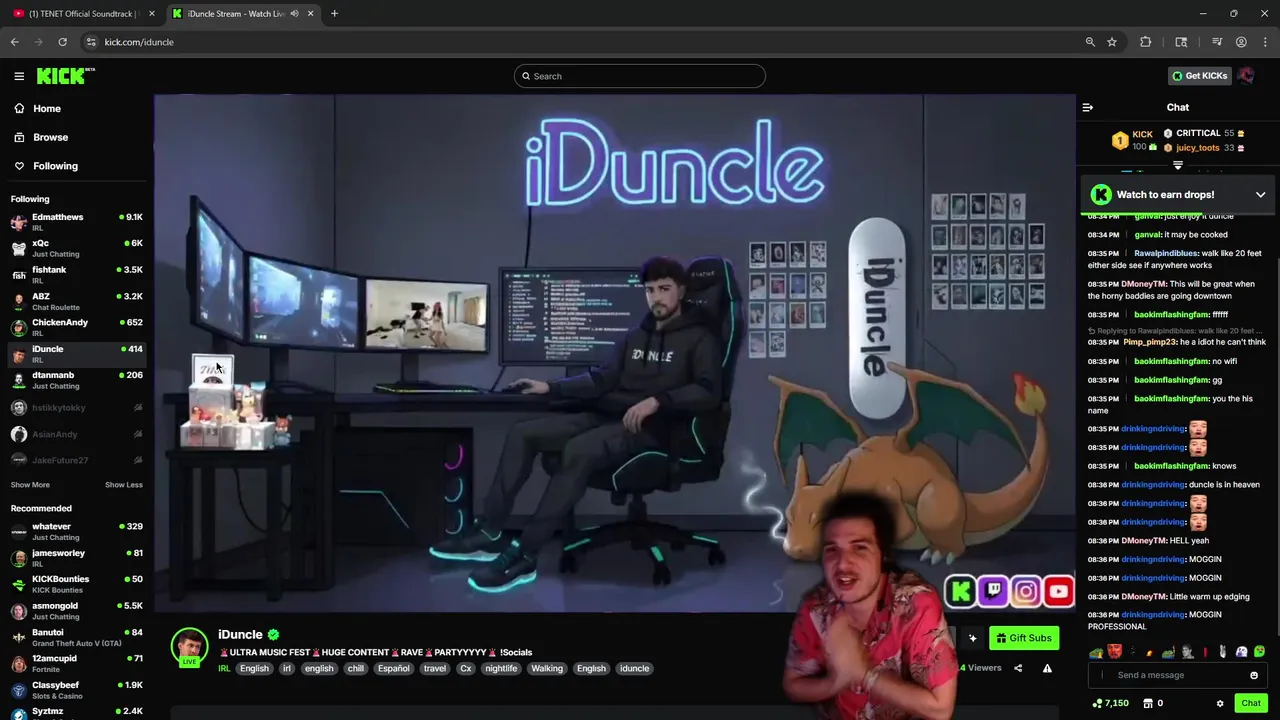The image size is (1280, 720).
Task: Open Banutoi recommended channel
Action: point(76,637)
